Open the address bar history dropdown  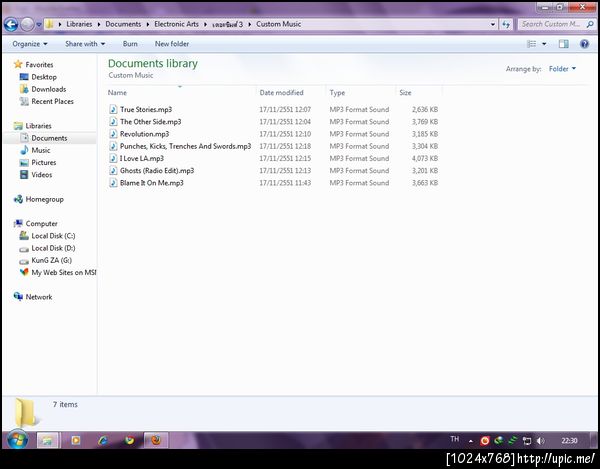(x=493, y=24)
